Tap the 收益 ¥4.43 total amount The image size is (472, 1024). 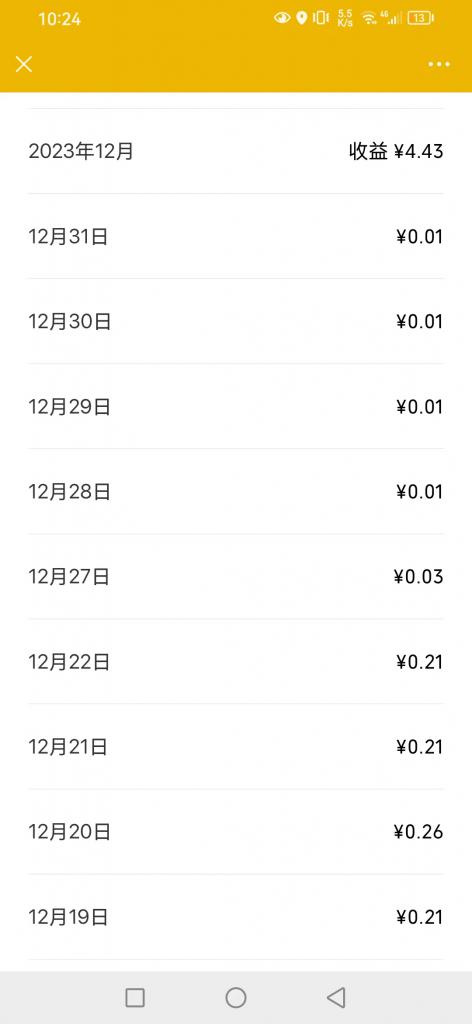pos(396,152)
